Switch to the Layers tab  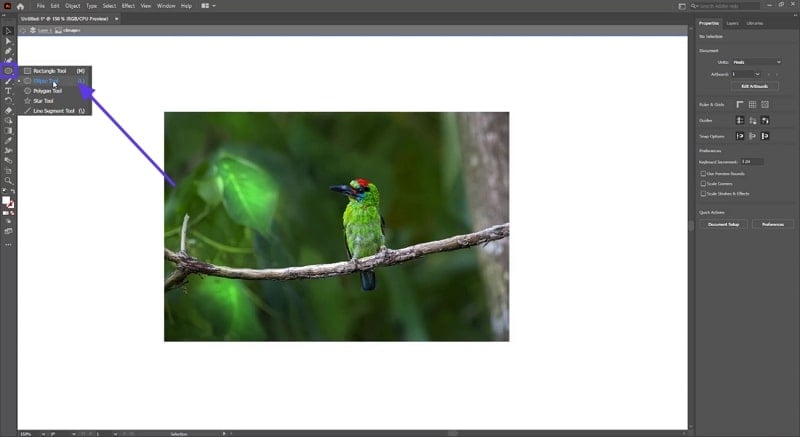pos(732,23)
